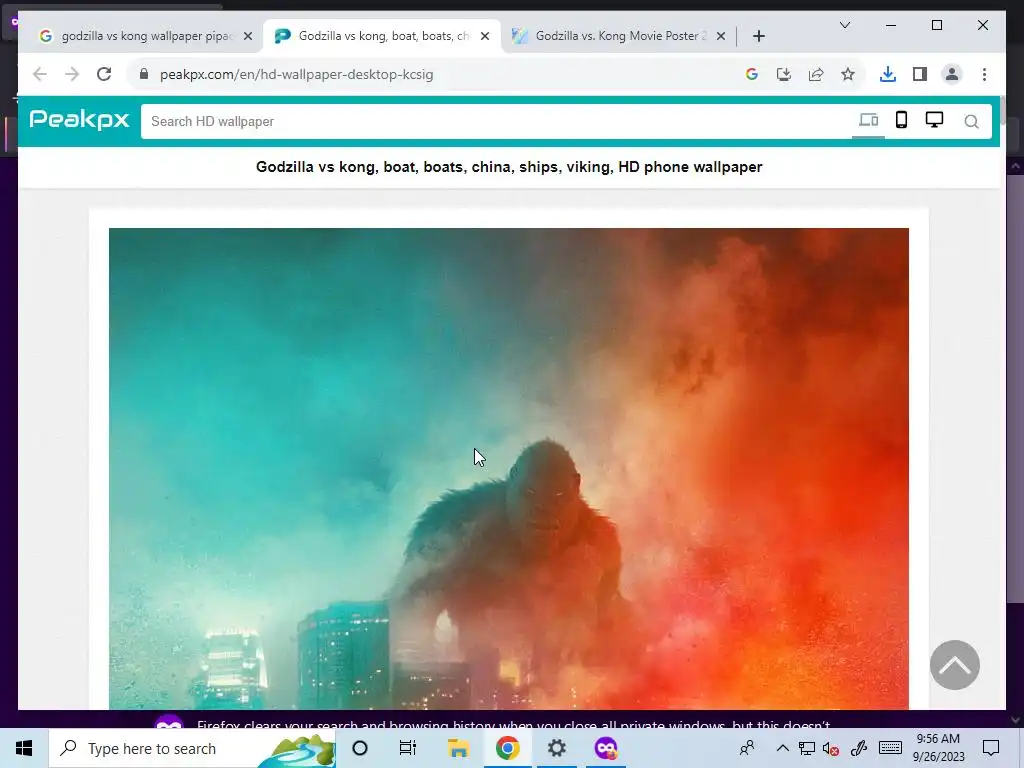The height and width of the screenshot is (768, 1024).
Task: Open the People icon in system tray
Action: (x=747, y=748)
